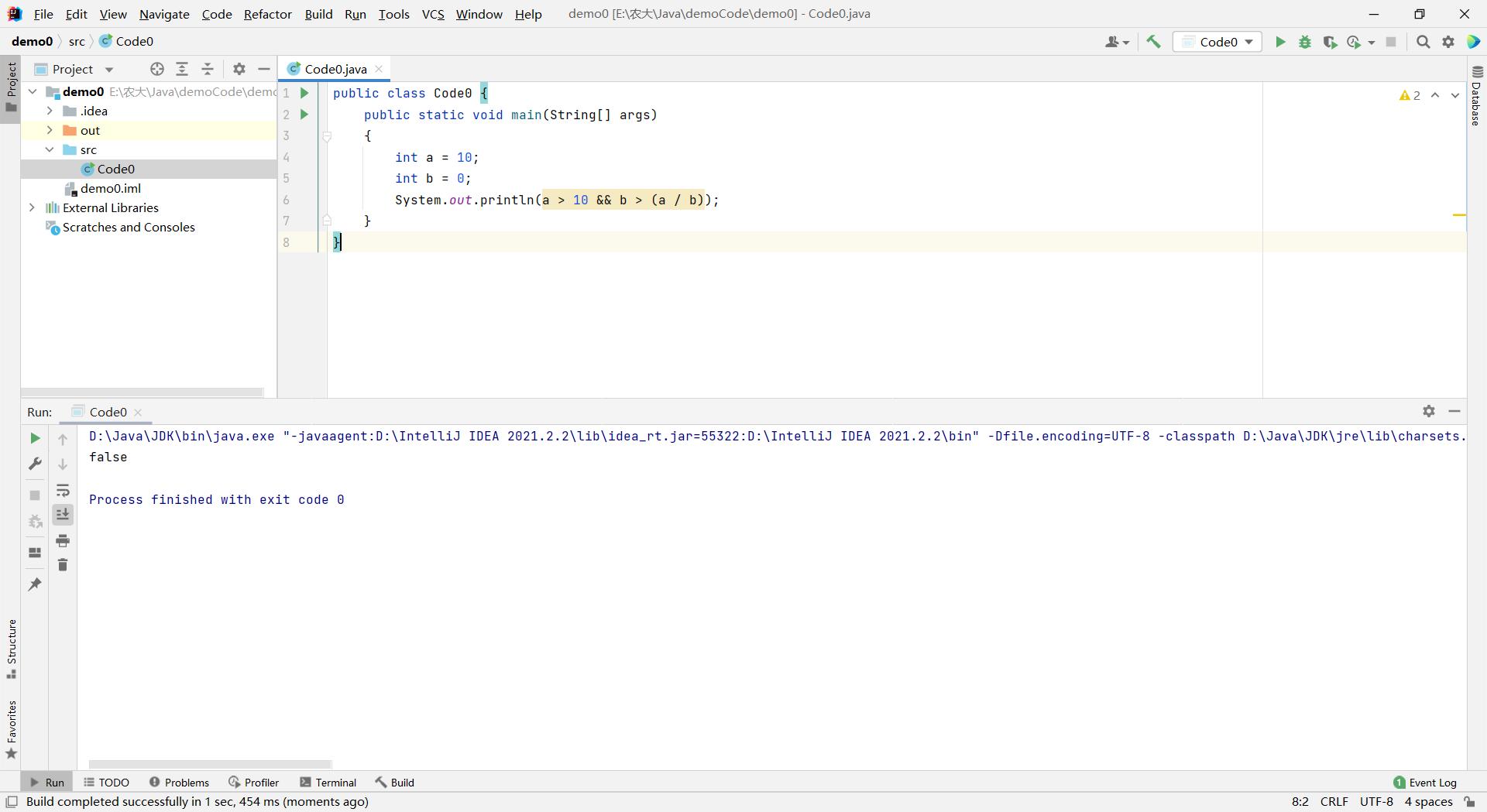Click the Build project hammer icon
This screenshot has height=812, width=1487.
[x=1153, y=42]
